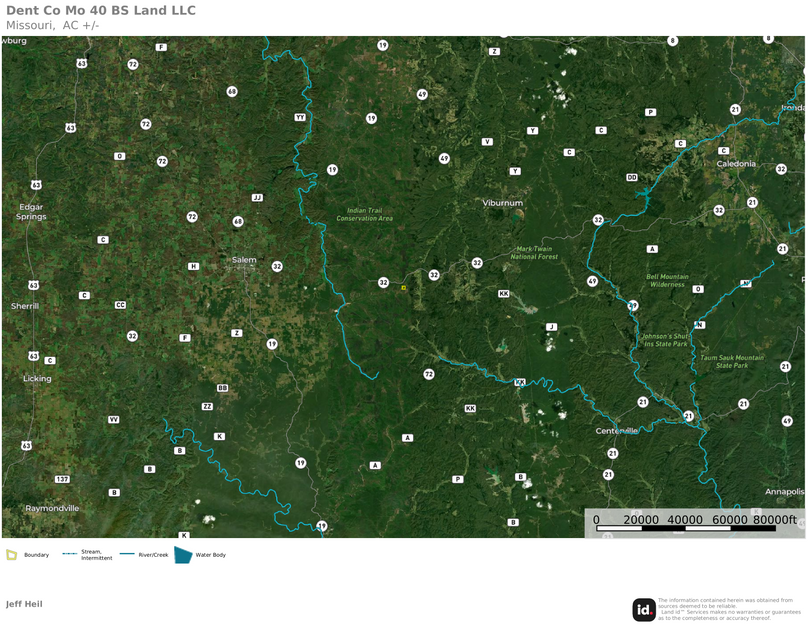Click the JJ route marker

tap(257, 198)
